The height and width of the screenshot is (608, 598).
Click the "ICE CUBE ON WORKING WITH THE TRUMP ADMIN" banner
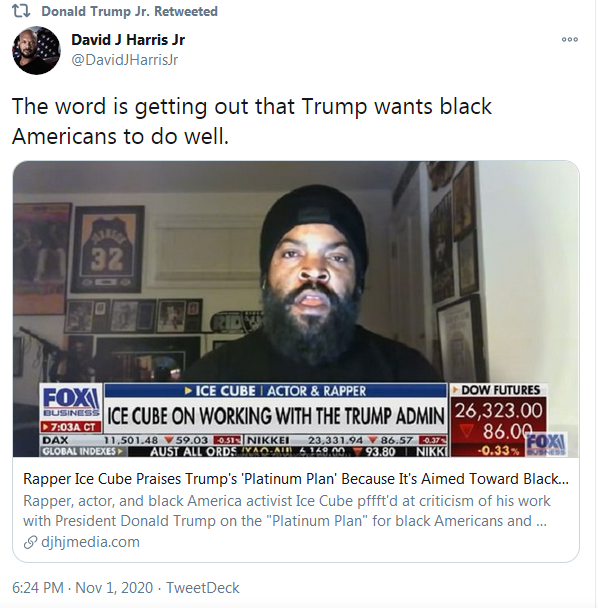tap(276, 416)
